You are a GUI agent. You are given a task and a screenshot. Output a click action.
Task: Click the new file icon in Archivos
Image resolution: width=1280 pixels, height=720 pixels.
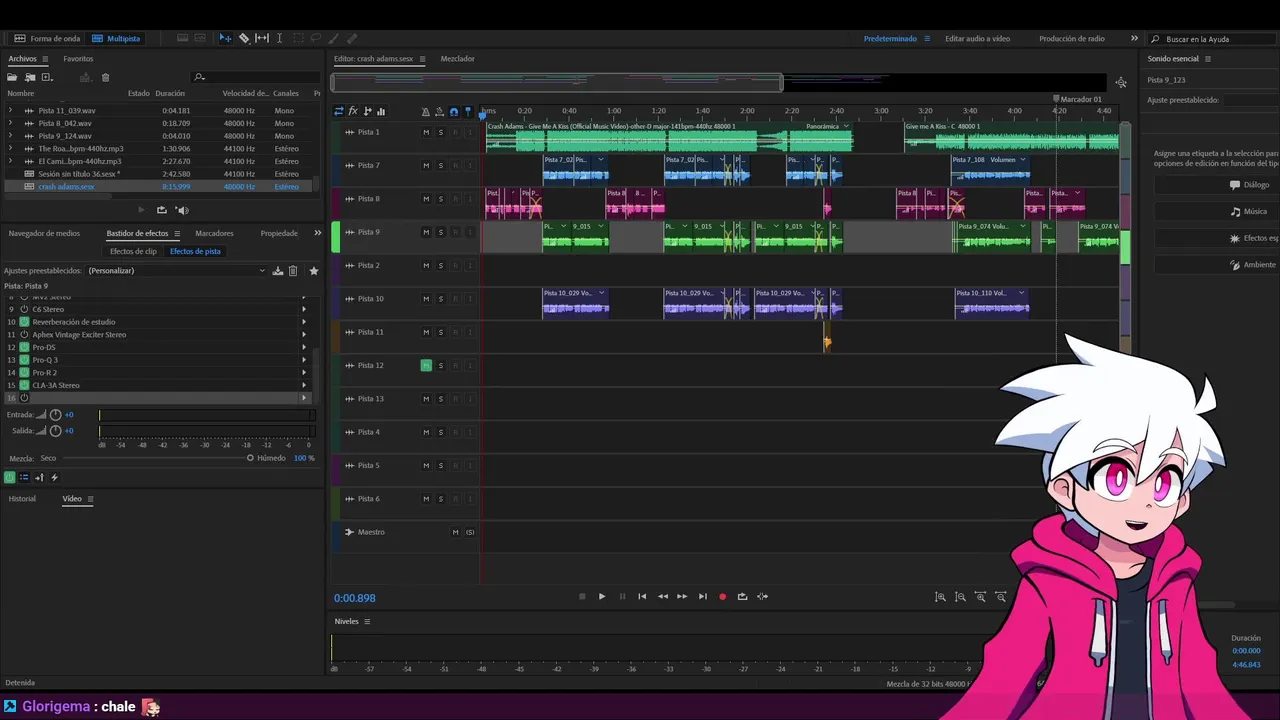click(x=46, y=77)
